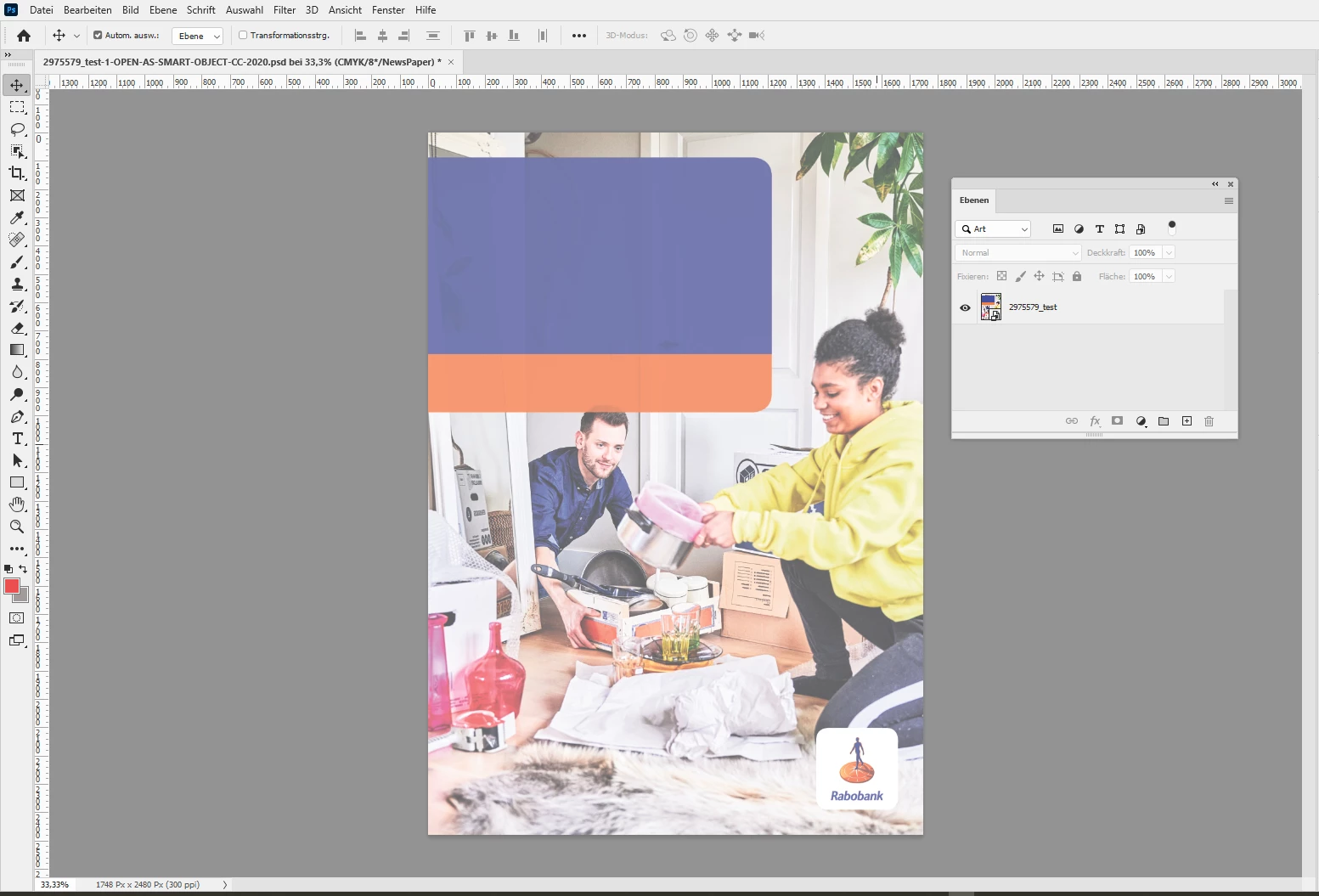Image resolution: width=1319 pixels, height=896 pixels.
Task: Select the Hand tool
Action: [17, 504]
